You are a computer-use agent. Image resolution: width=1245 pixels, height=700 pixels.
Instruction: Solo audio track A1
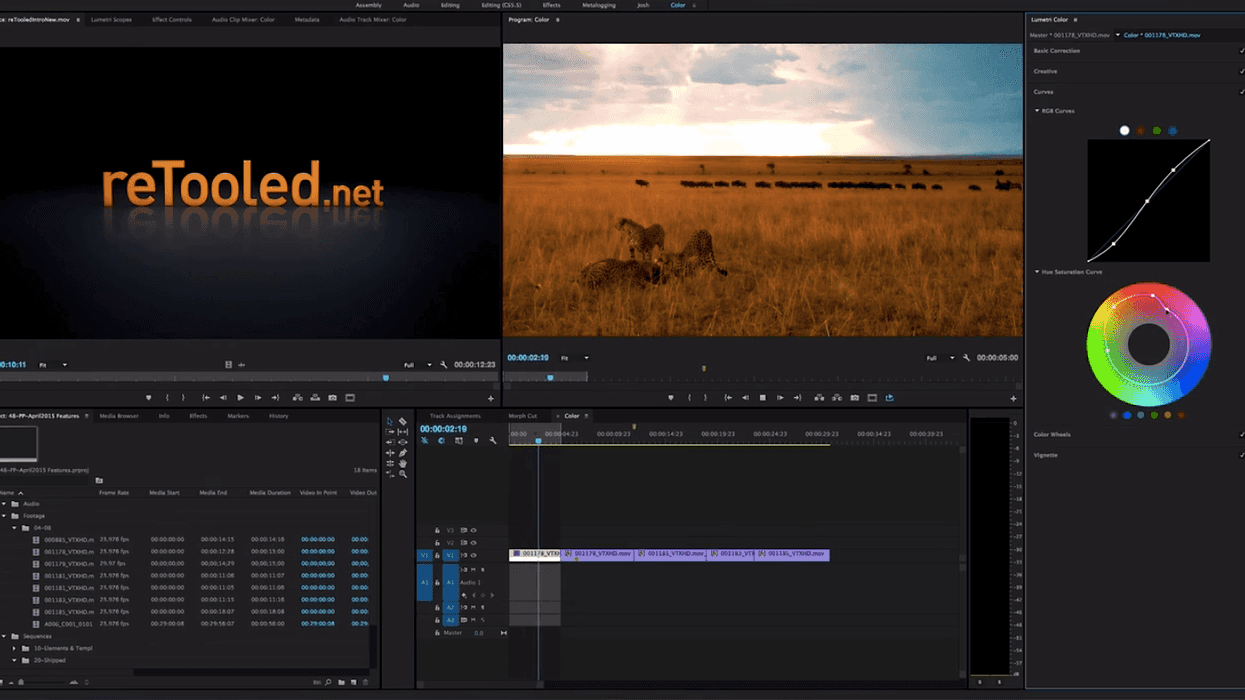point(483,570)
